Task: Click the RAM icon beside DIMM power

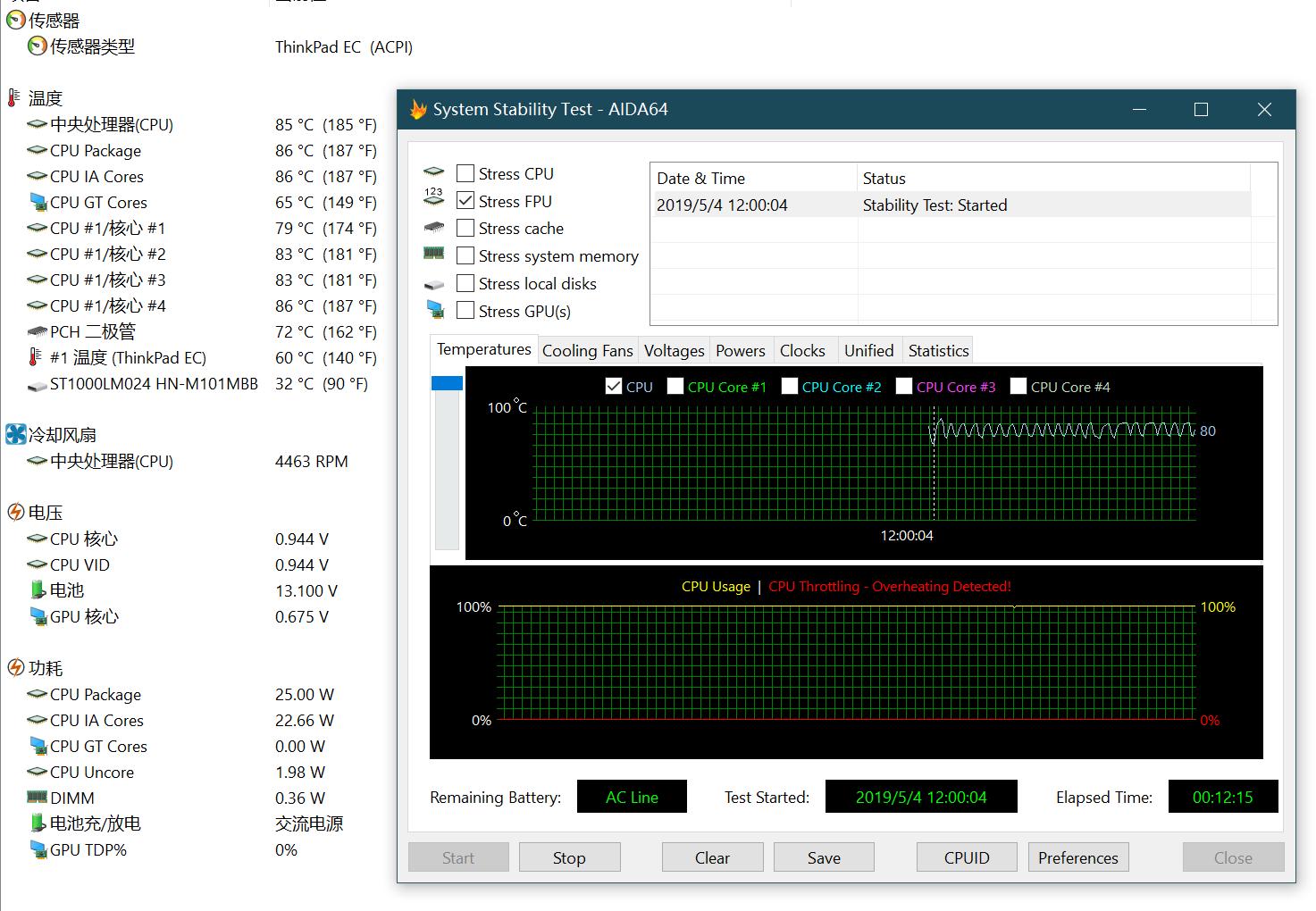Action: click(x=37, y=798)
